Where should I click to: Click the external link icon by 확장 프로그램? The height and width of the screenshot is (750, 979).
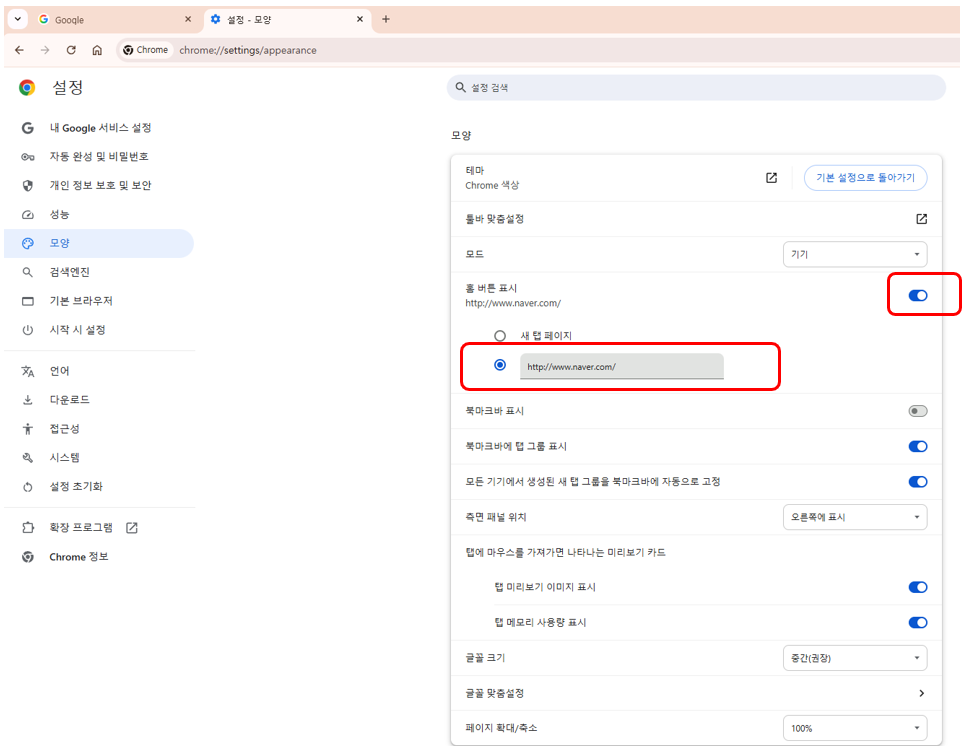[x=132, y=528]
